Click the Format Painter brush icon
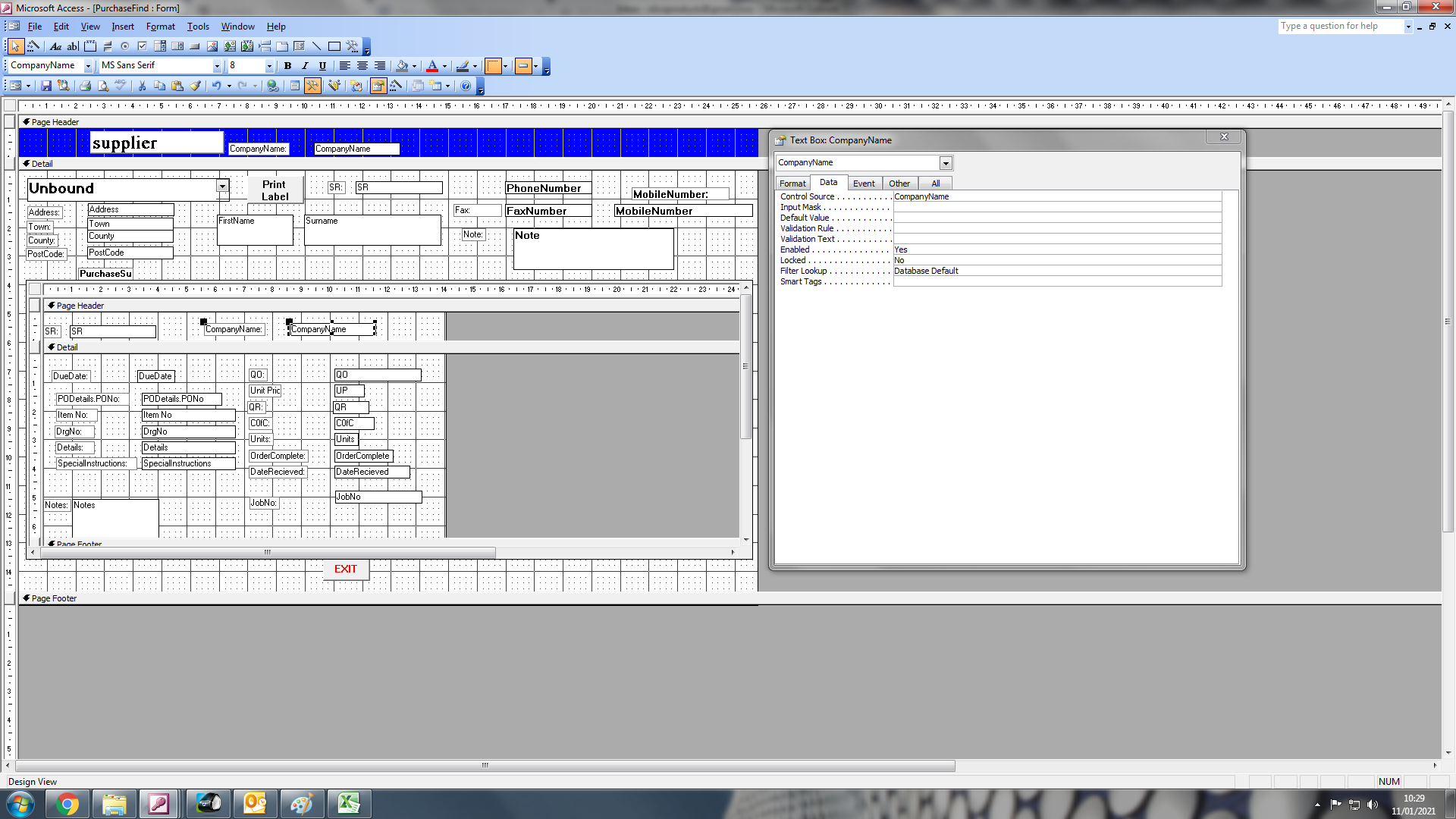The width and height of the screenshot is (1456, 819). (x=195, y=86)
